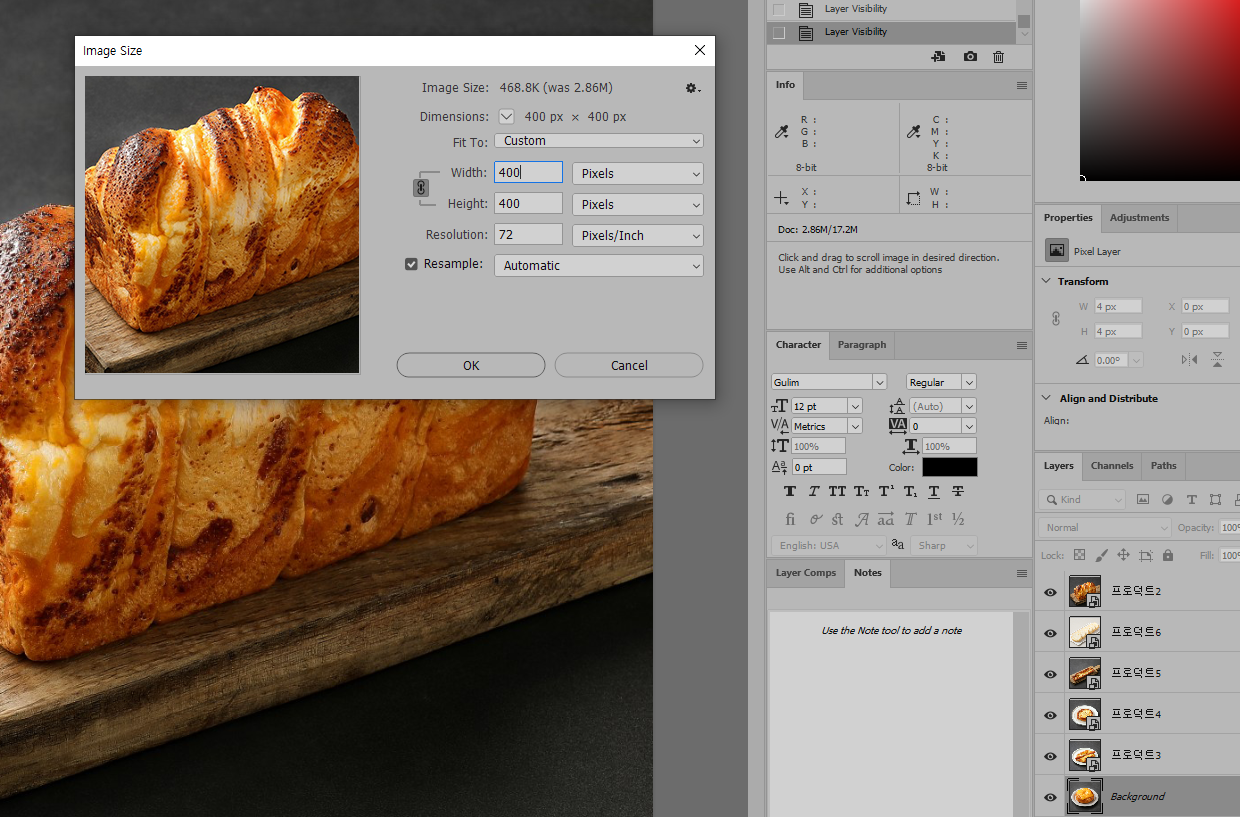Flip horizontal in Properties Transform
This screenshot has height=817, width=1240.
coord(1189,360)
